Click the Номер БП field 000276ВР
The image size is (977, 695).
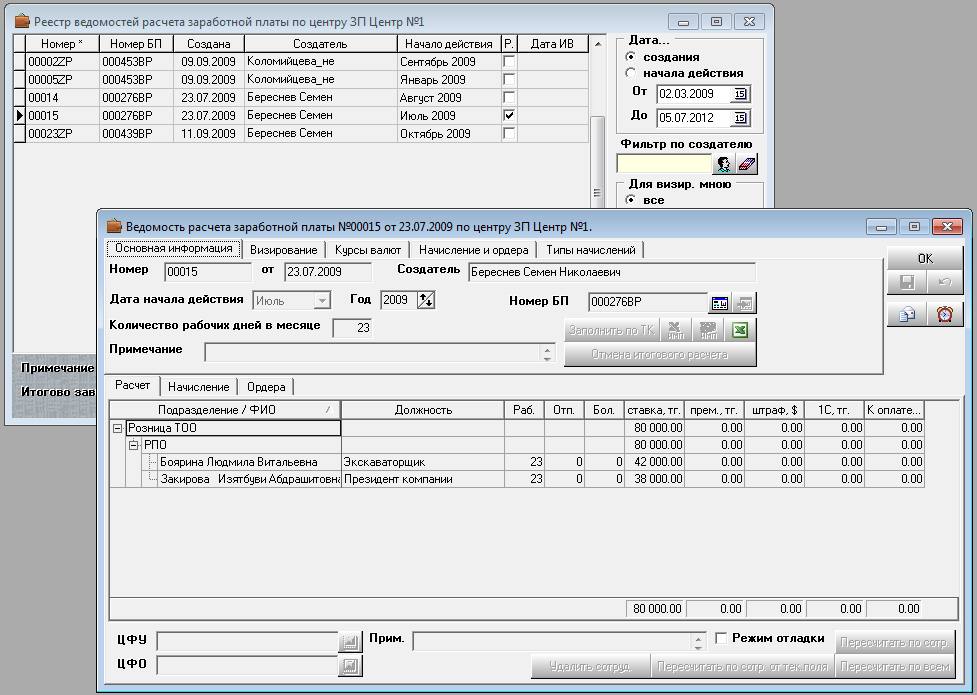[x=648, y=302]
